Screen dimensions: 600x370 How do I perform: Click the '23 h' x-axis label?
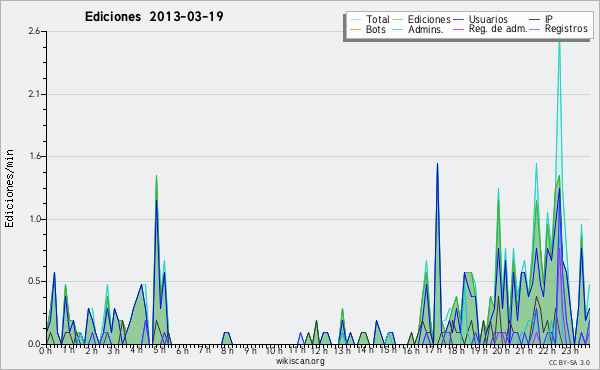click(x=570, y=351)
